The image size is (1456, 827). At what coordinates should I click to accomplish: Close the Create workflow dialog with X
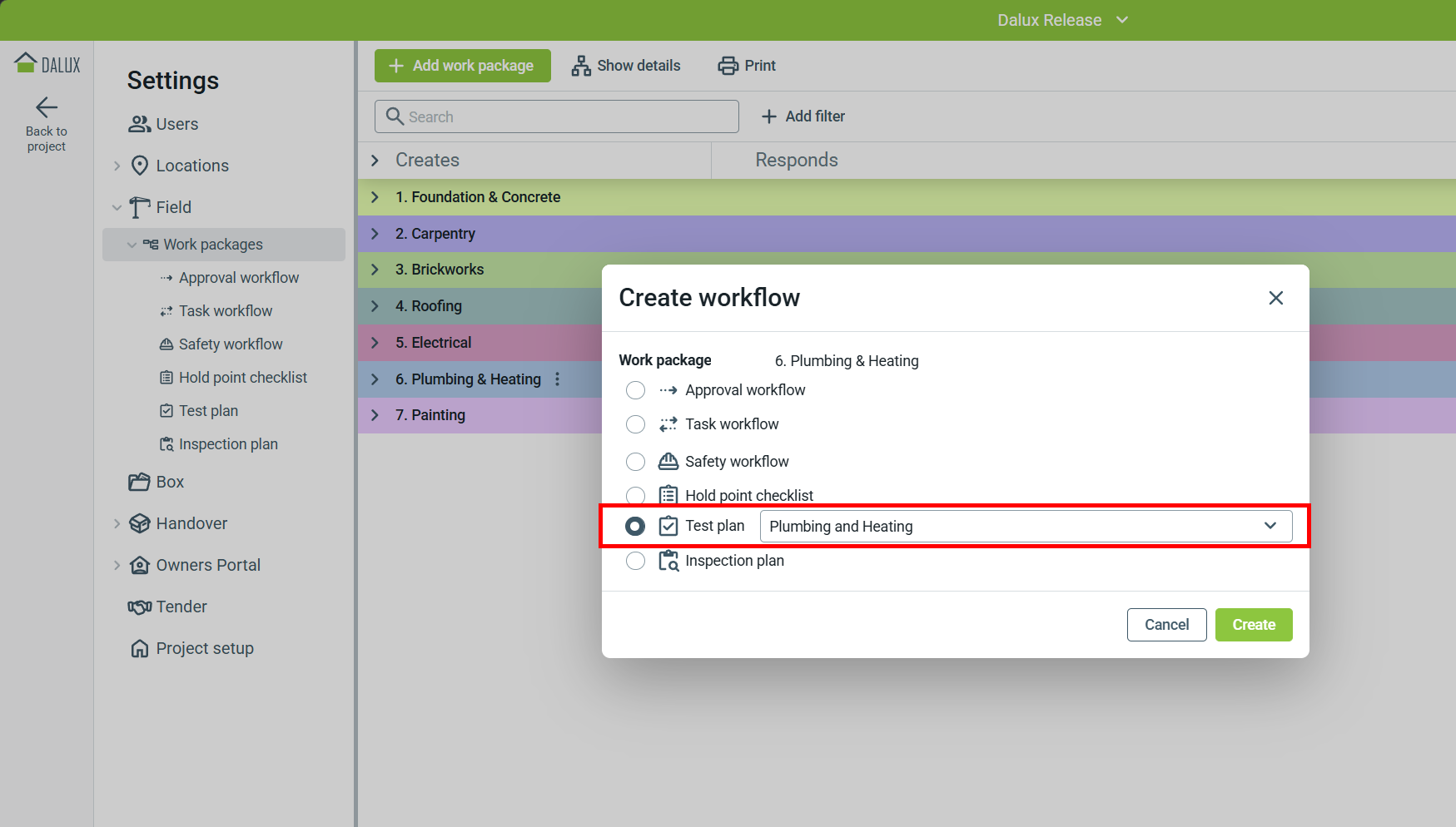point(1275,298)
